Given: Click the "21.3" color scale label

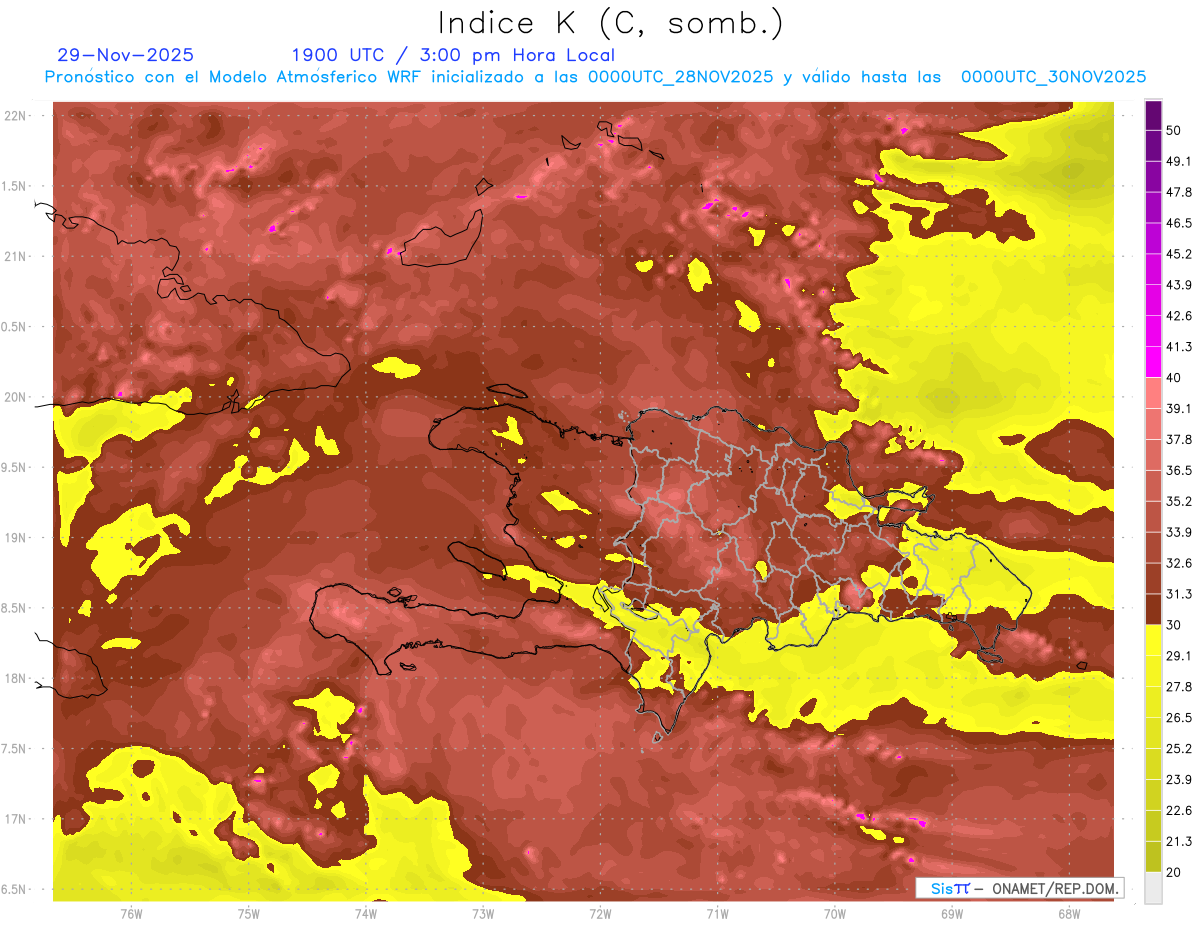Looking at the screenshot, I should (1179, 841).
